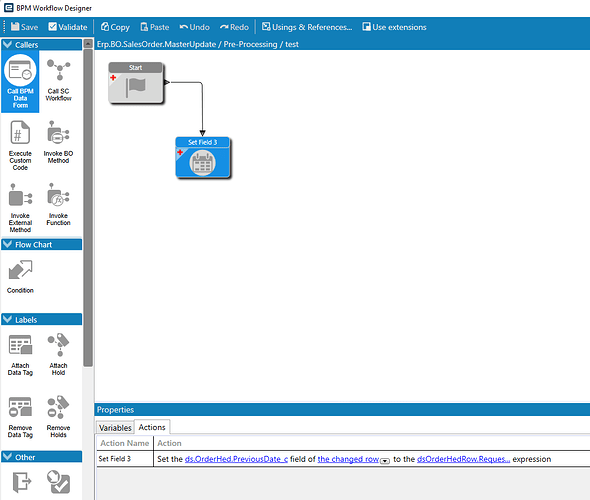Choose the Remove Holds item

[x=58, y=416]
